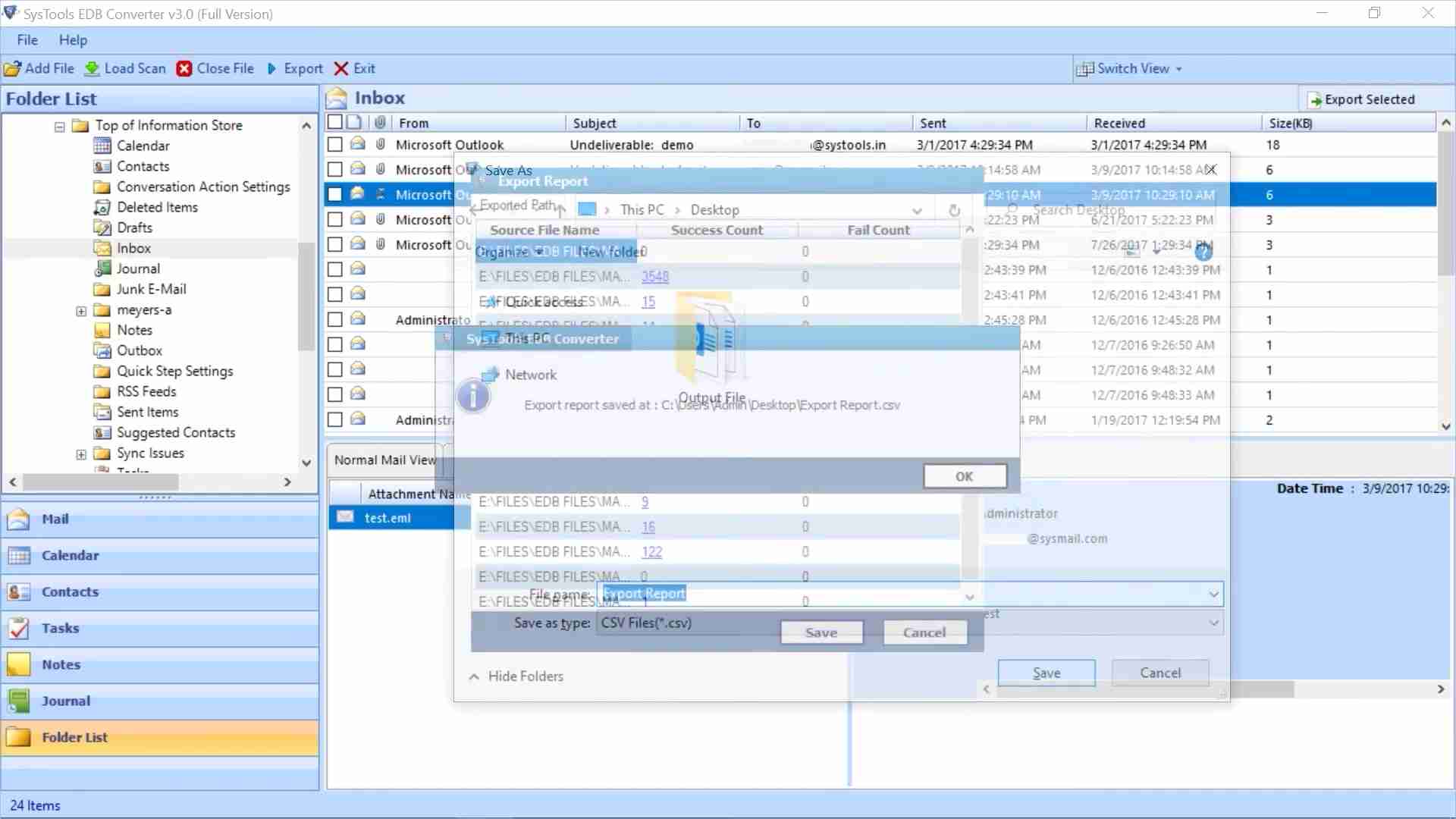Check the Microsoft Outlook Undeliverable message checkbox
Viewport: 1456px width, 819px height.
point(334,144)
